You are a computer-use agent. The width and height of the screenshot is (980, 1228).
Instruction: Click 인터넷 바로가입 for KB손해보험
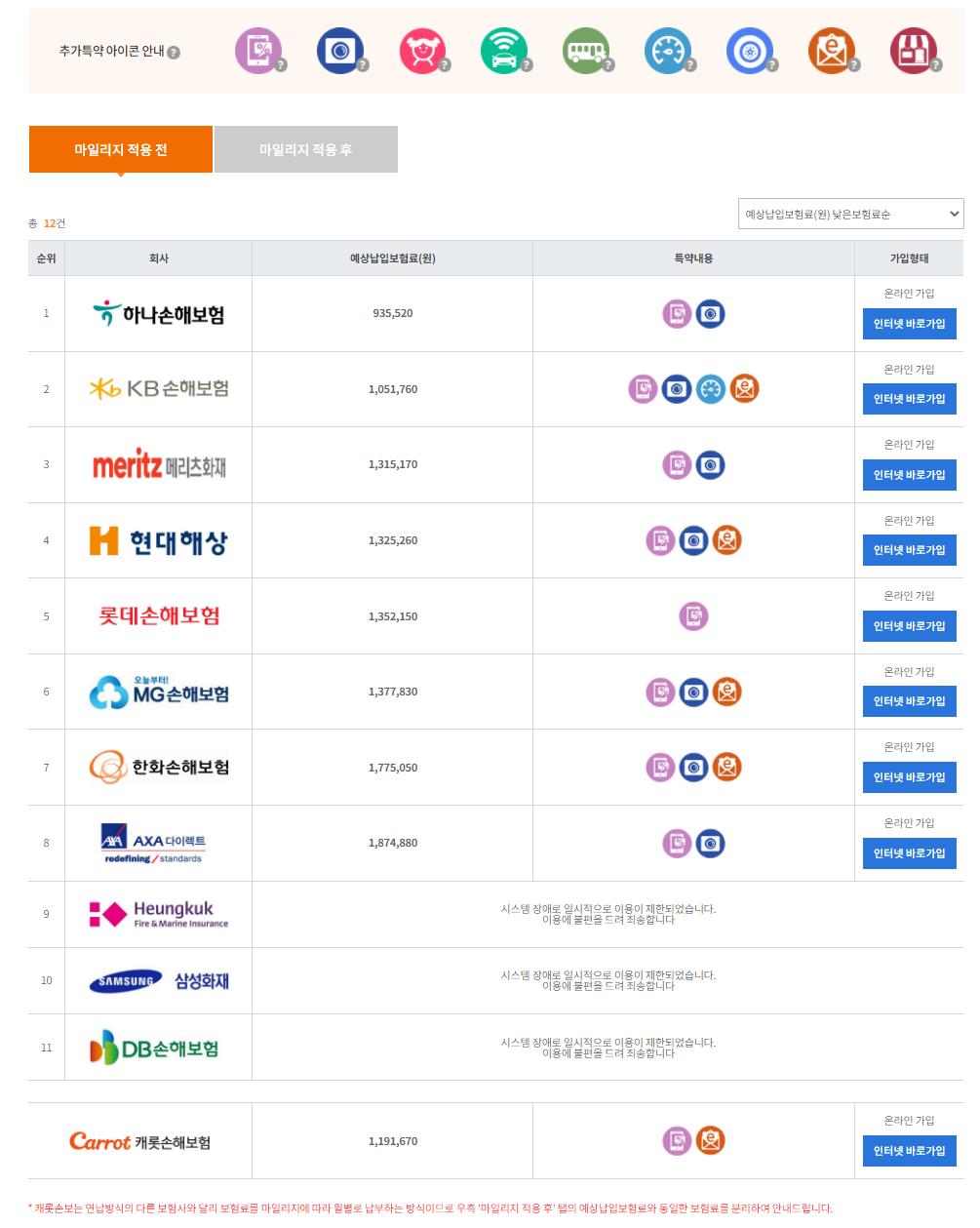click(x=909, y=399)
